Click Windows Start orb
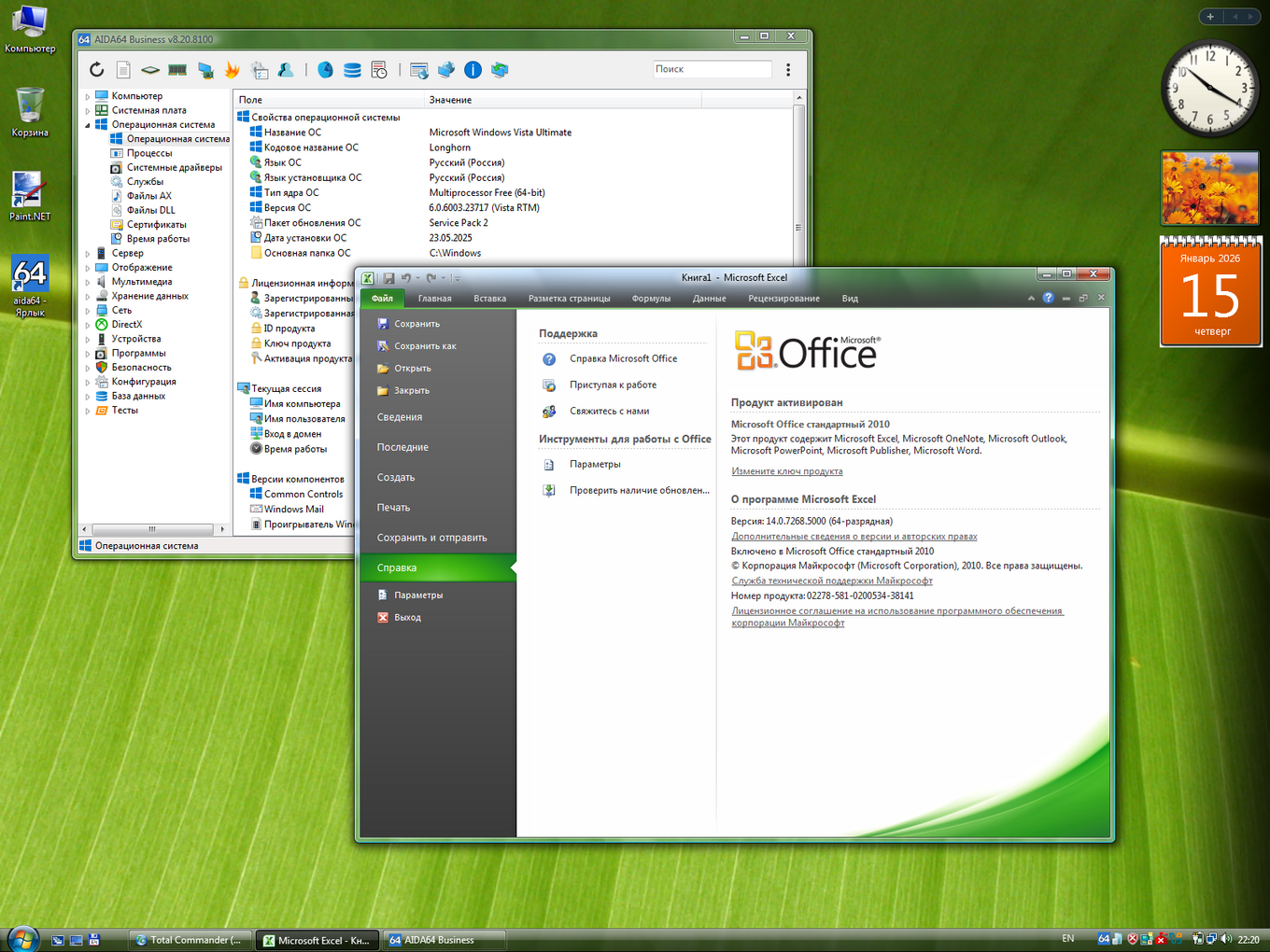The height and width of the screenshot is (952, 1270). (21, 938)
